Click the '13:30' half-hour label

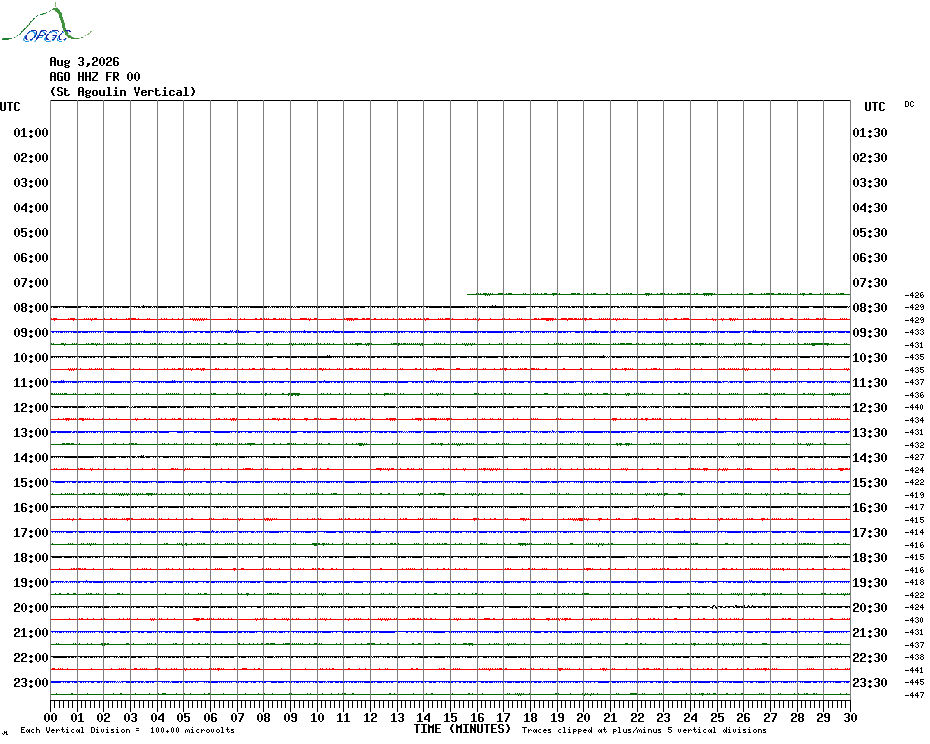click(870, 433)
